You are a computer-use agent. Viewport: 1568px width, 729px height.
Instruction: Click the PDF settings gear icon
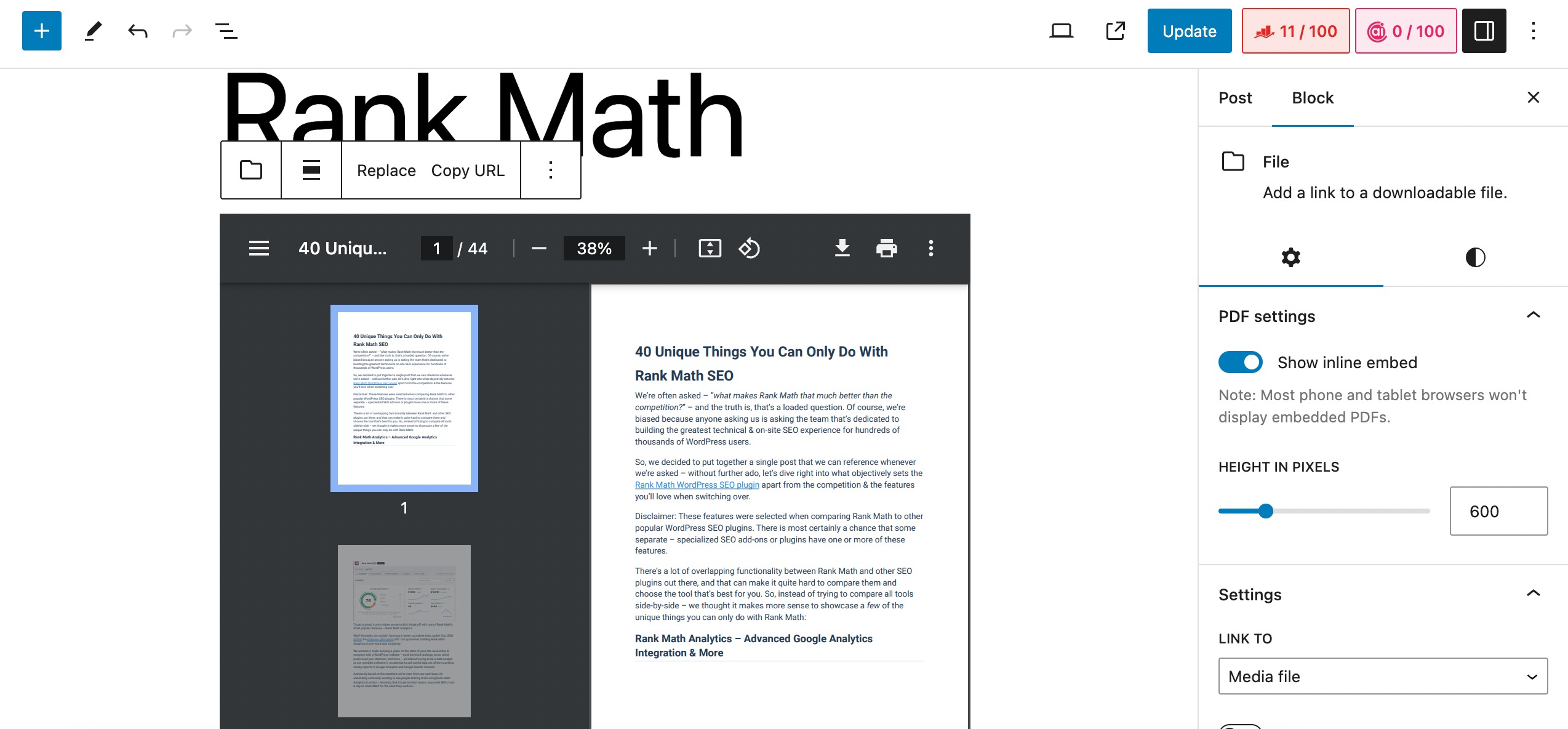1291,257
